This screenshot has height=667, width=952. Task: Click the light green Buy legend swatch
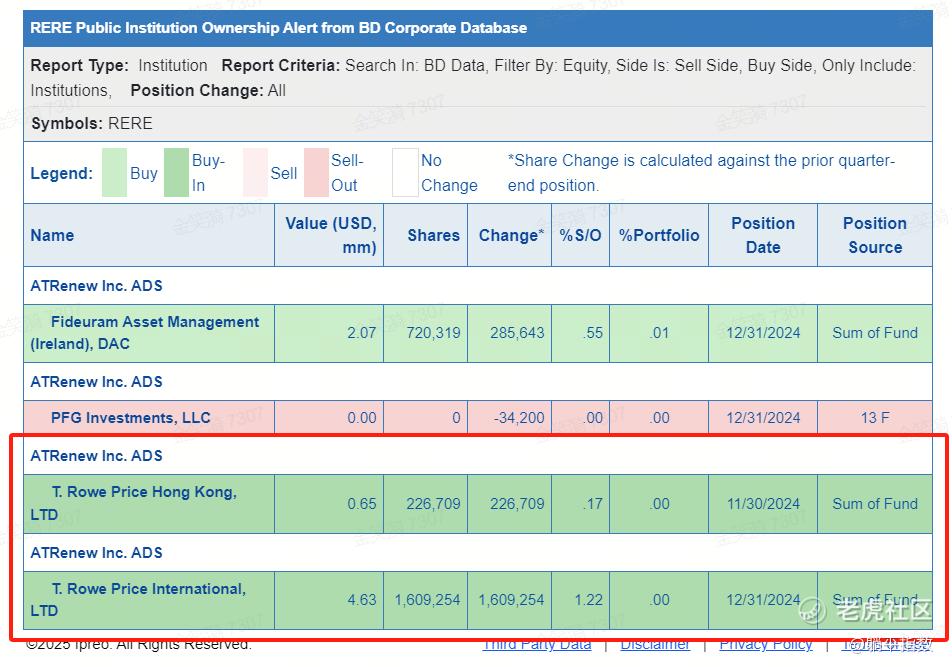pos(114,173)
